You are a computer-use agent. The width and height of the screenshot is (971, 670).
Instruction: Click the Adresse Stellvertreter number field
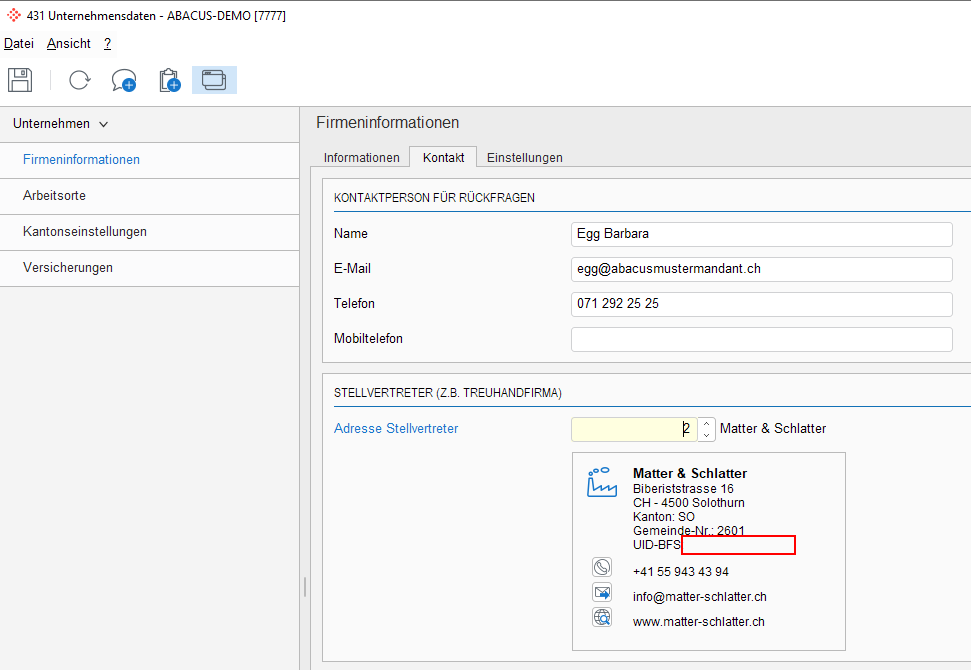[x=634, y=429]
